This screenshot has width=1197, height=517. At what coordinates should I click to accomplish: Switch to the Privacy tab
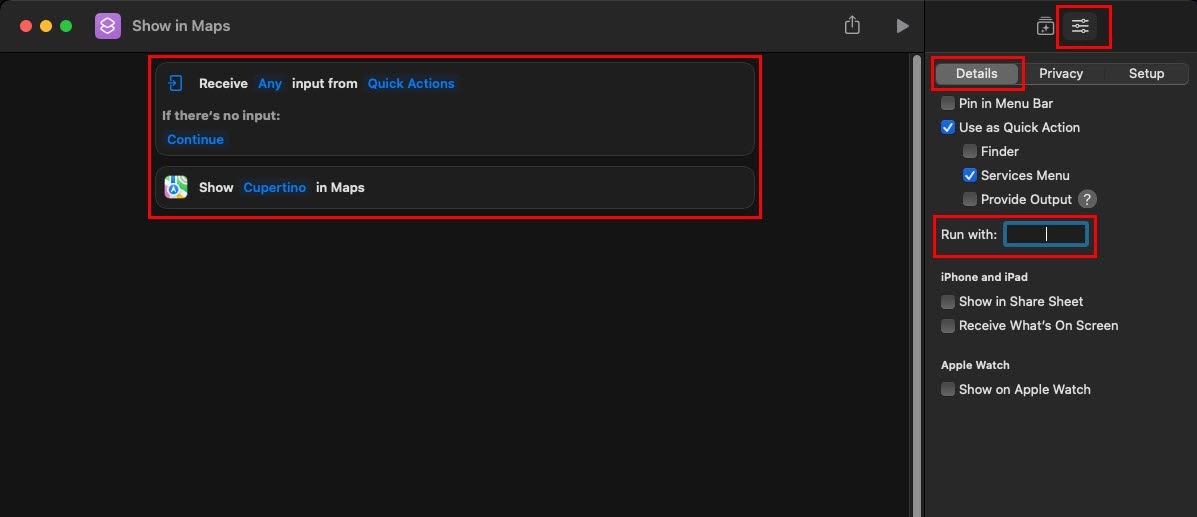tap(1061, 73)
